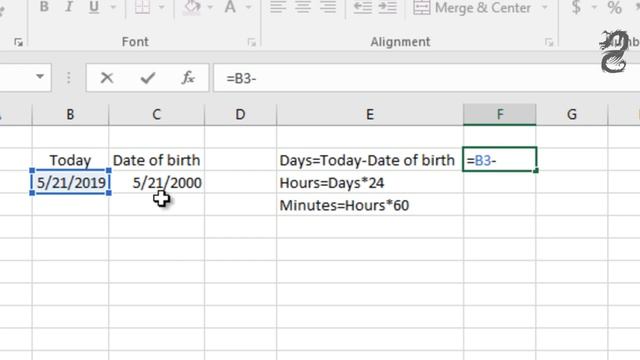Select column G header
This screenshot has width=640, height=360.
572,114
